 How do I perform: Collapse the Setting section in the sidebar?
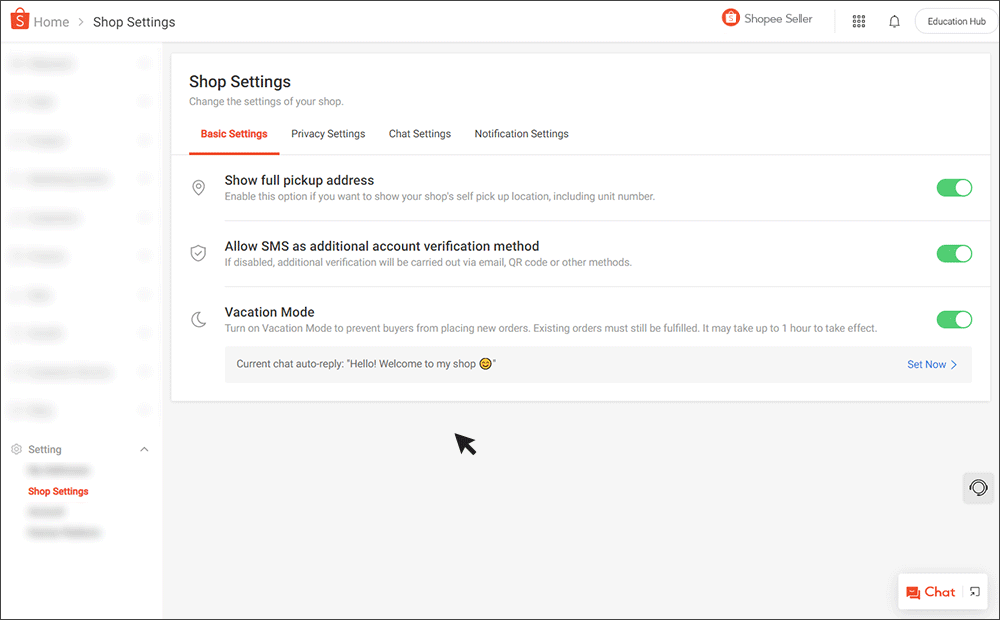click(x=144, y=449)
